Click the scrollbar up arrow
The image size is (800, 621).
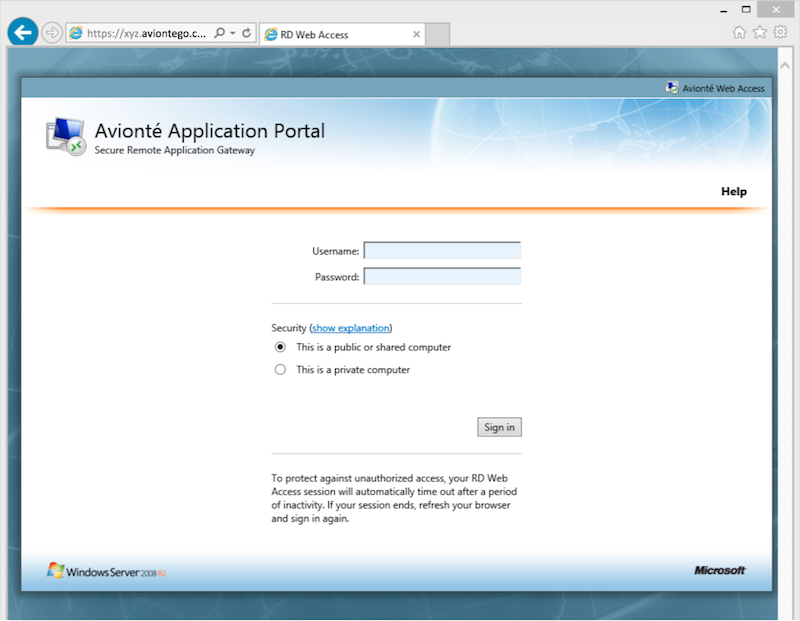pos(785,66)
